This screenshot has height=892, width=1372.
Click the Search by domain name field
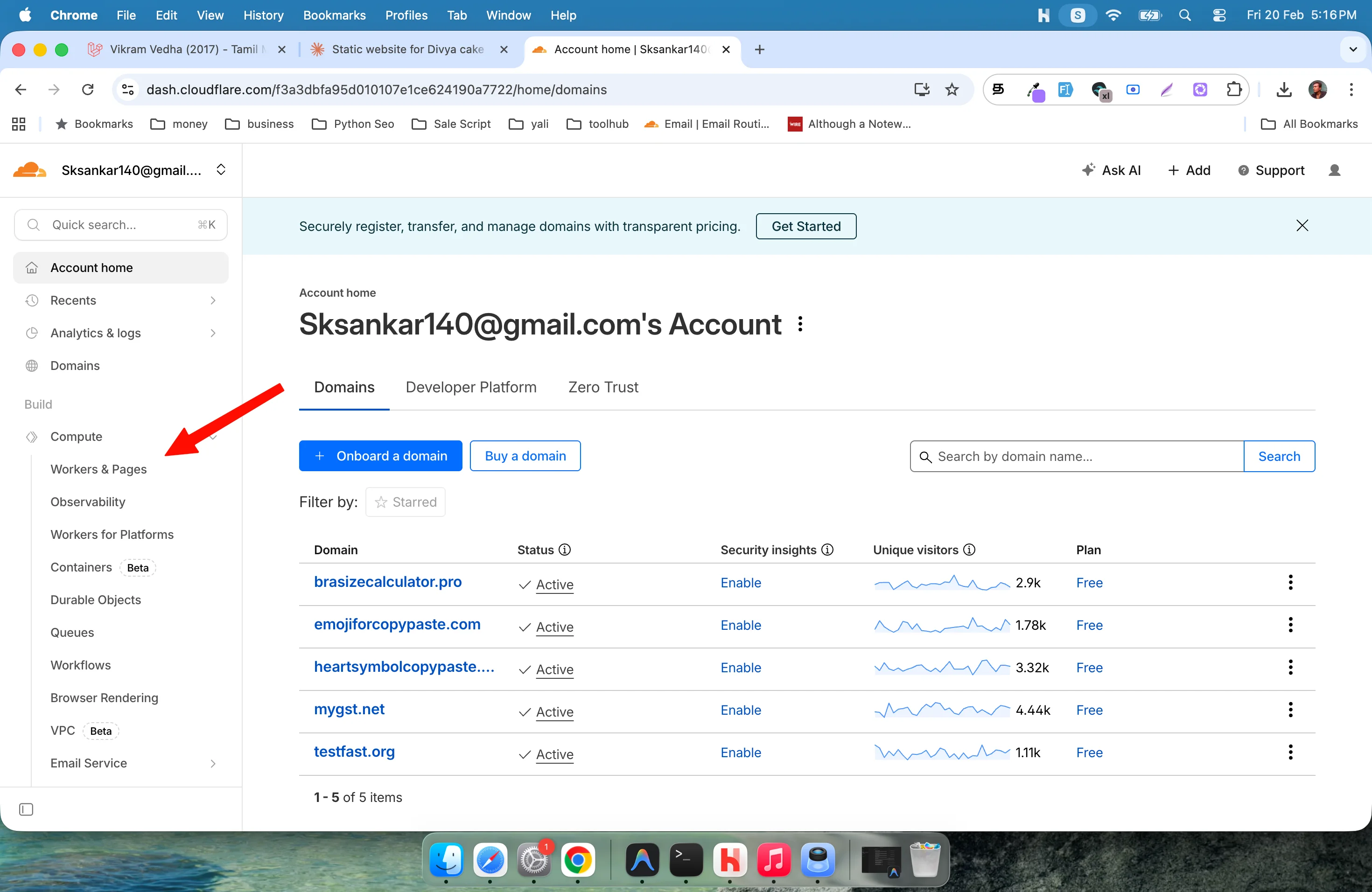point(1075,456)
